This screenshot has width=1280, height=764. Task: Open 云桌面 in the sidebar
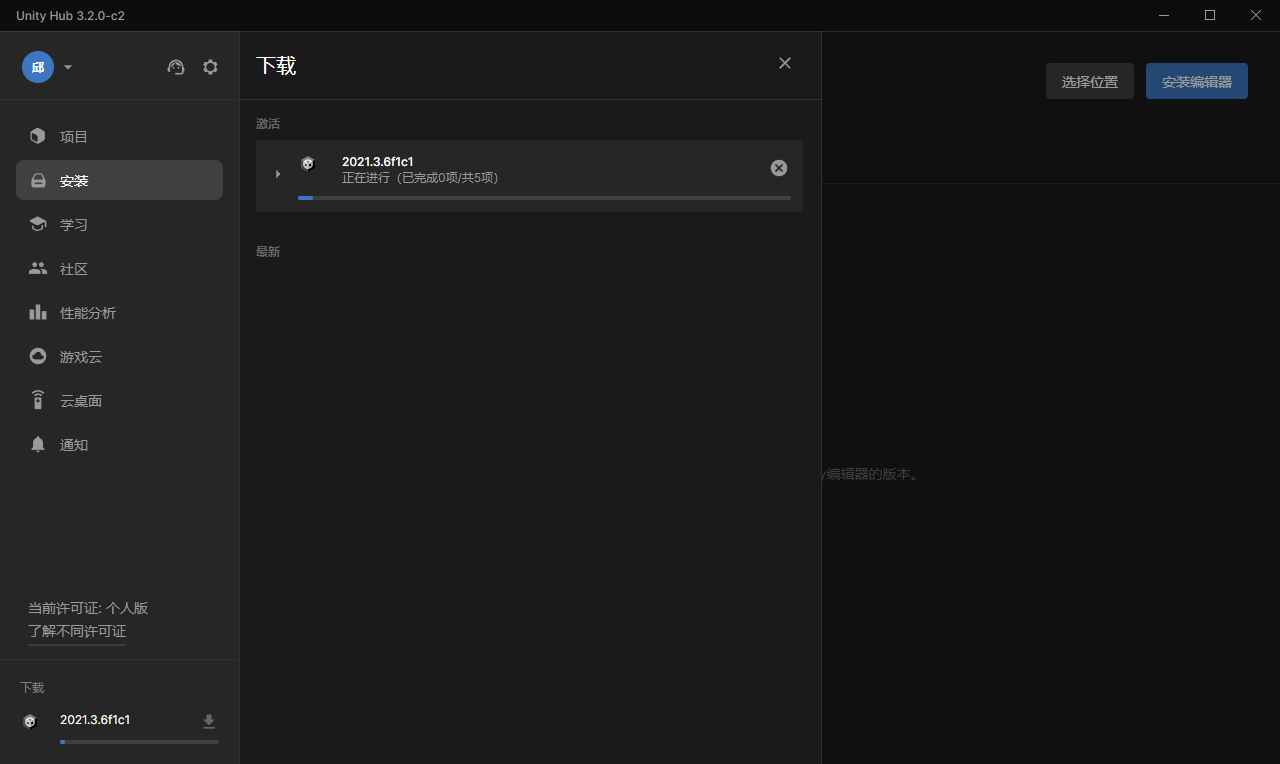119,400
